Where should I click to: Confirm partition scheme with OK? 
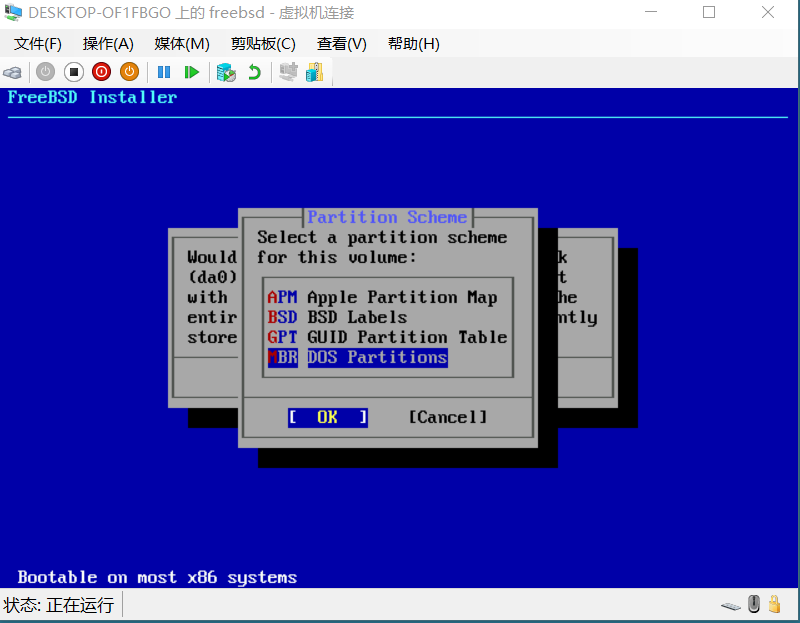[x=328, y=418]
